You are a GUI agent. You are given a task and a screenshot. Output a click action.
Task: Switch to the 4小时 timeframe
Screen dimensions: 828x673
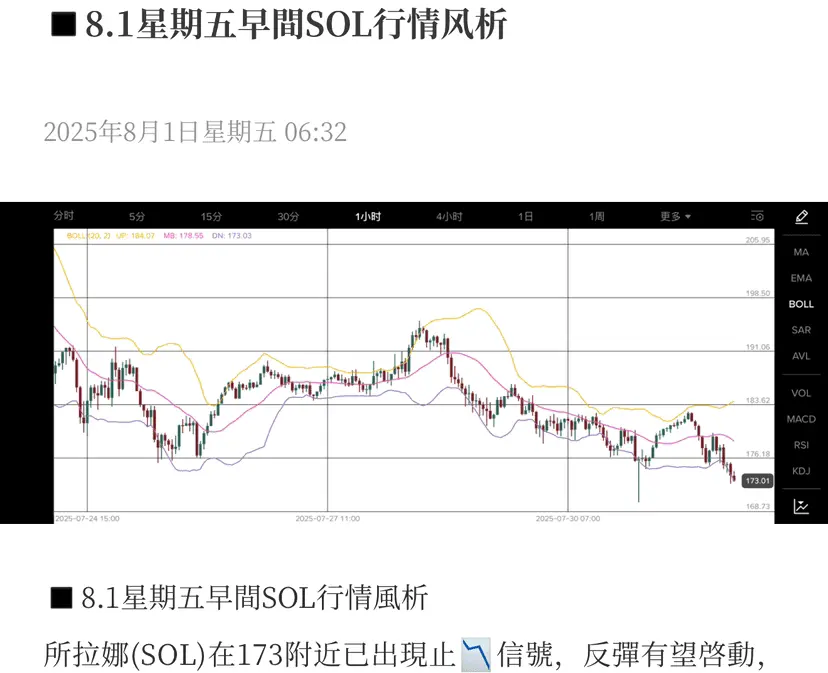pos(449,217)
